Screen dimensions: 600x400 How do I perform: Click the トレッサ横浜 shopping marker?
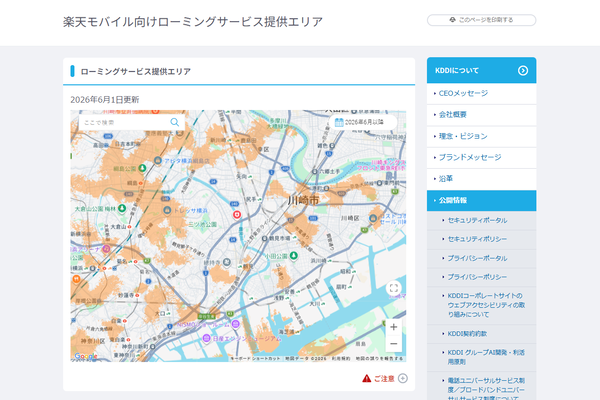(167, 210)
